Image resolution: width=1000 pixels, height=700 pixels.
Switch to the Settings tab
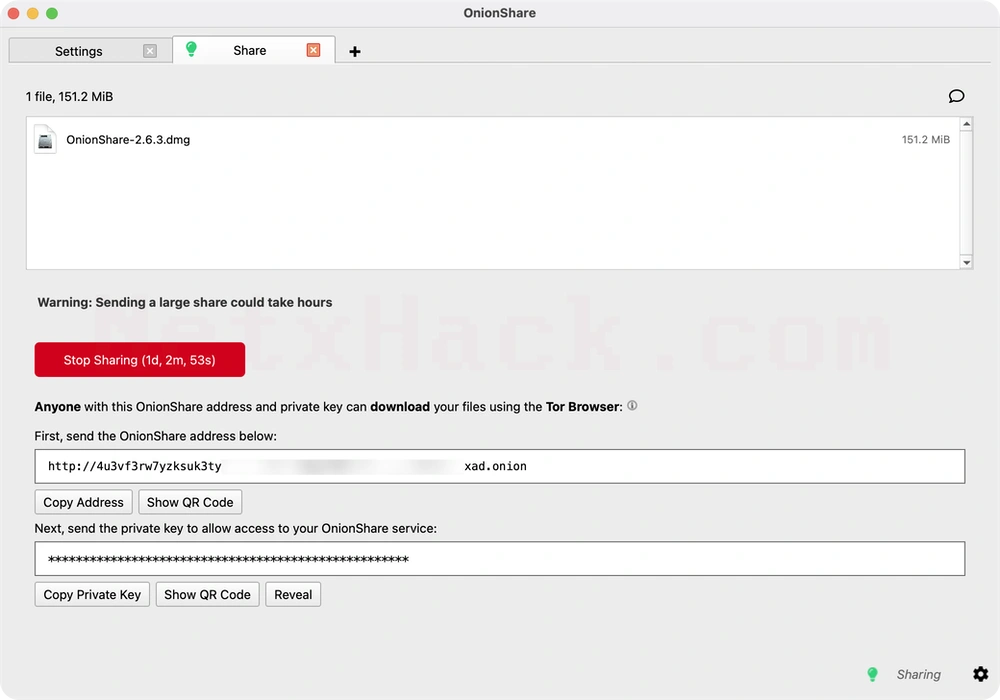[91, 51]
